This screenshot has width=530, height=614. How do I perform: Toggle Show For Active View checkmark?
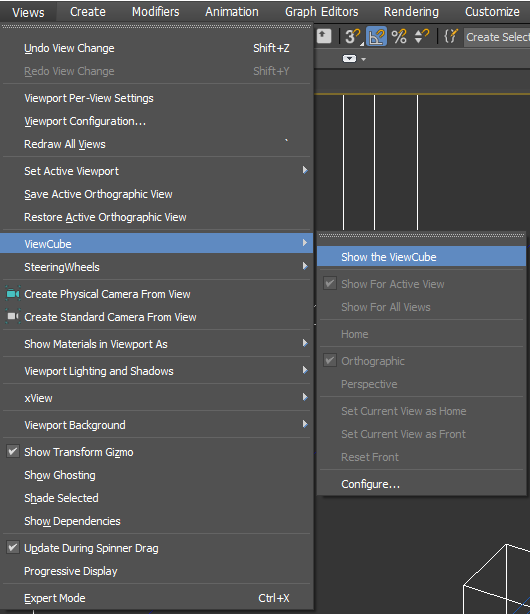(x=330, y=283)
